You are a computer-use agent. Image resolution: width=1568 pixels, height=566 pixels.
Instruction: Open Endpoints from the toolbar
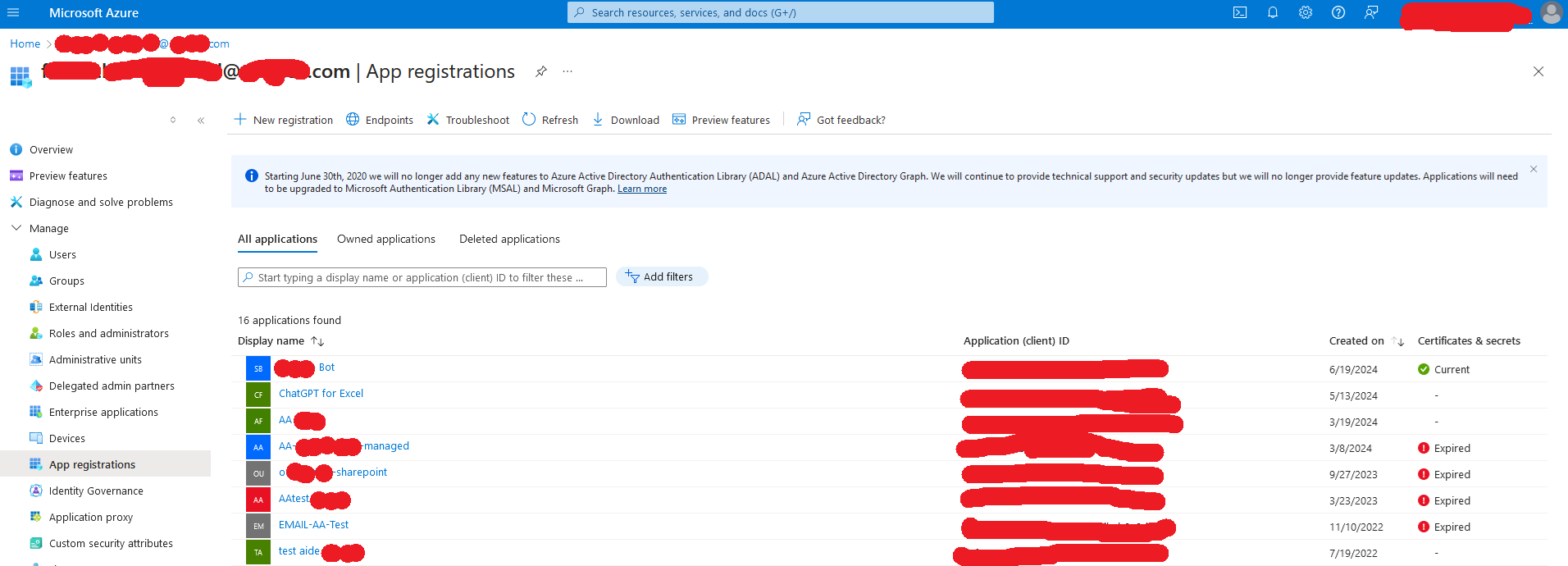coord(380,120)
